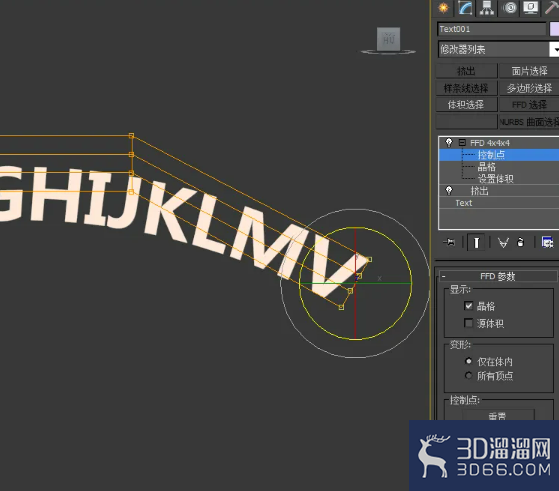The height and width of the screenshot is (491, 559).
Task: Toggle the FFD 4x4x4 modifier lightbulb
Action: tap(449, 143)
